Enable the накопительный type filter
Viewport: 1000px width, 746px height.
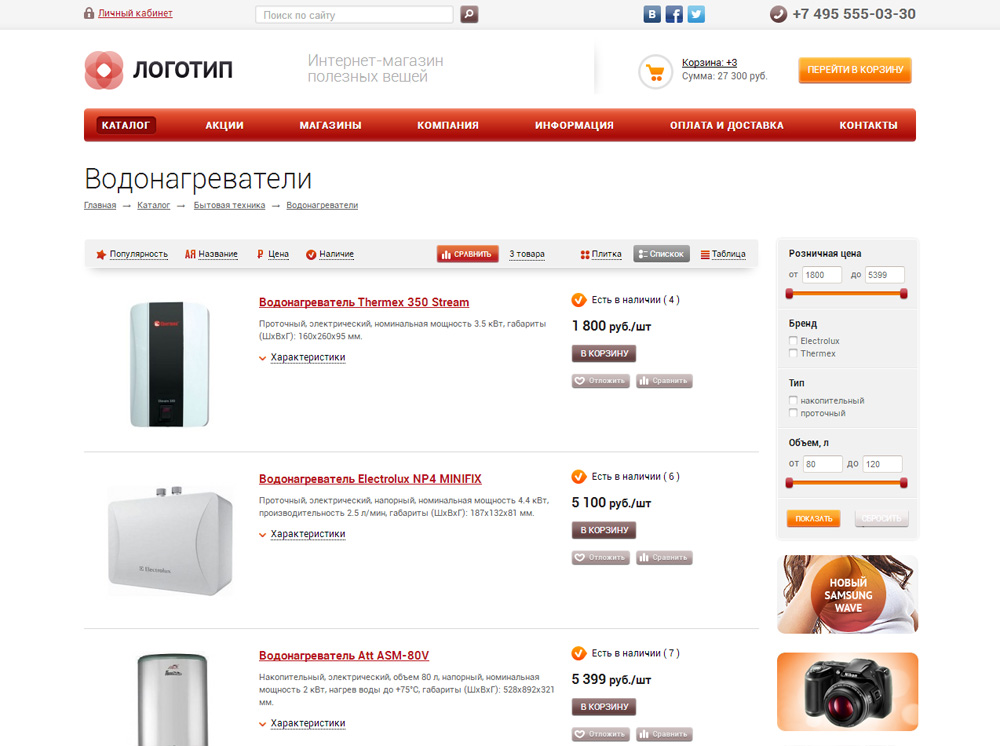[793, 400]
